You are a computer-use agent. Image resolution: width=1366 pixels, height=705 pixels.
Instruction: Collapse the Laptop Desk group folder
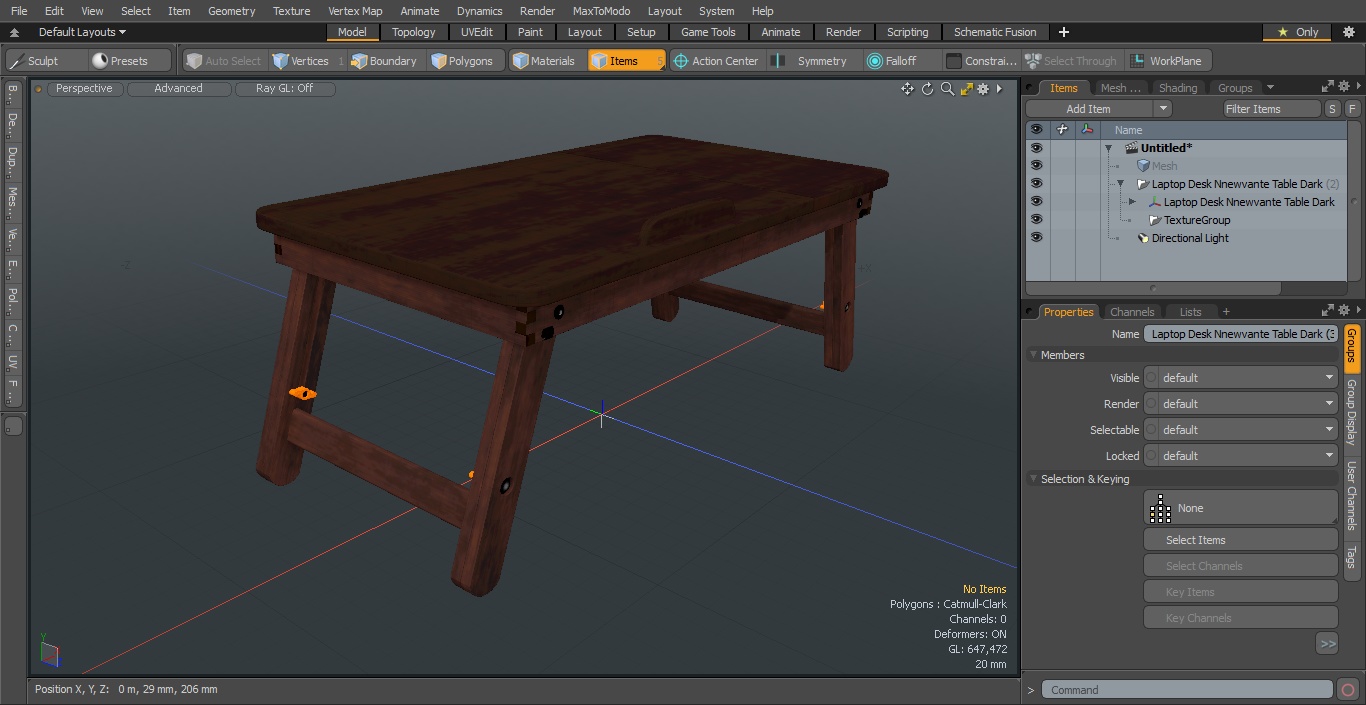[x=1120, y=184]
